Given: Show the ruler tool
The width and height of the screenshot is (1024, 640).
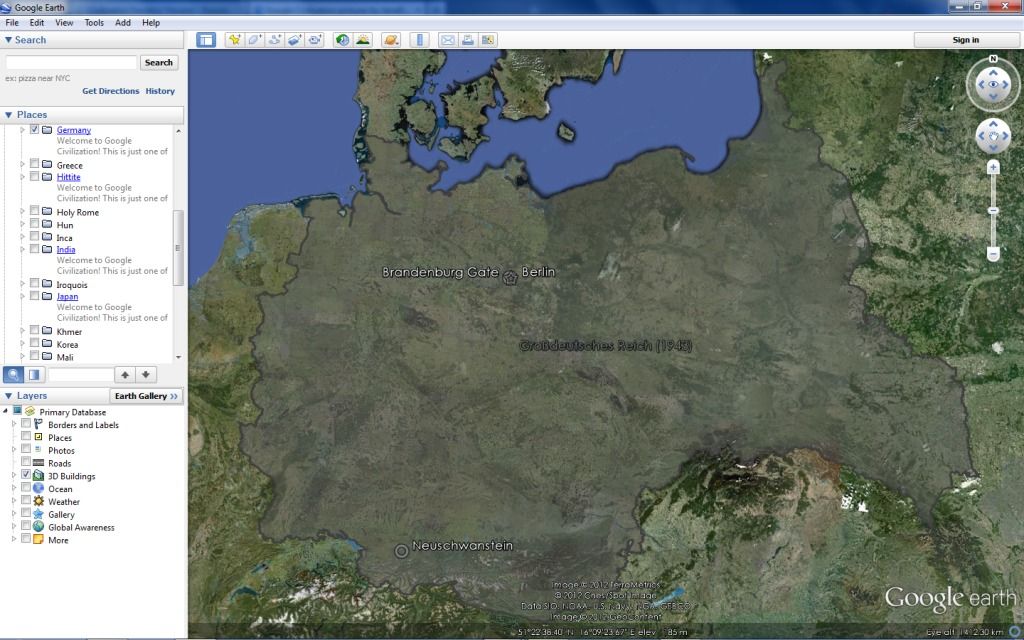Looking at the screenshot, I should 419,40.
